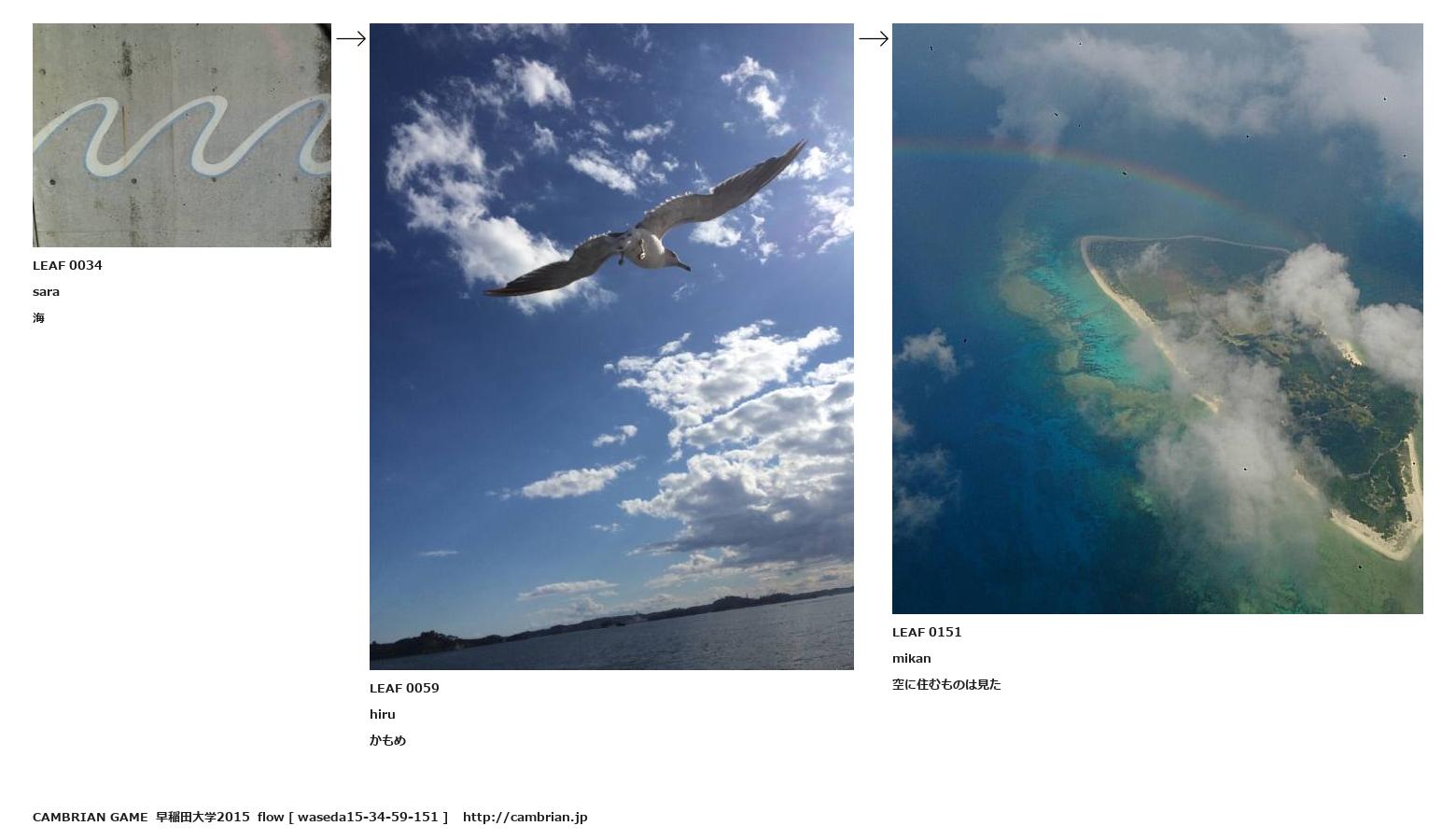The width and height of the screenshot is (1456, 840).
Task: Open the seagull in flight photo
Action: [611, 346]
